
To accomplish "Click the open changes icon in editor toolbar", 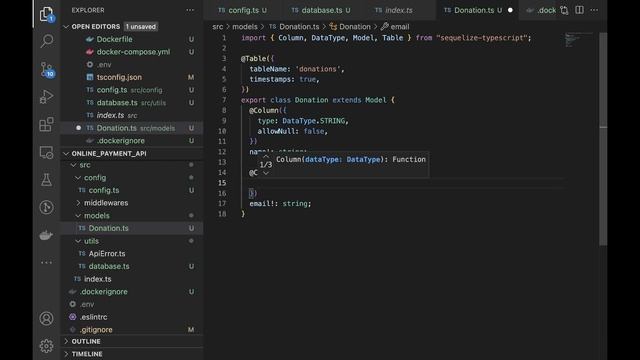I will [564, 10].
